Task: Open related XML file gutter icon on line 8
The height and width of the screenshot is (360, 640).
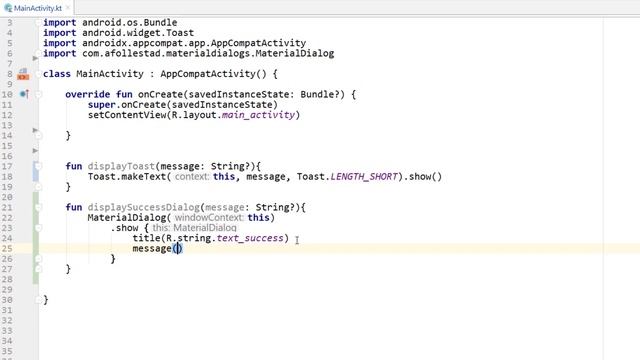Action: 23,74
